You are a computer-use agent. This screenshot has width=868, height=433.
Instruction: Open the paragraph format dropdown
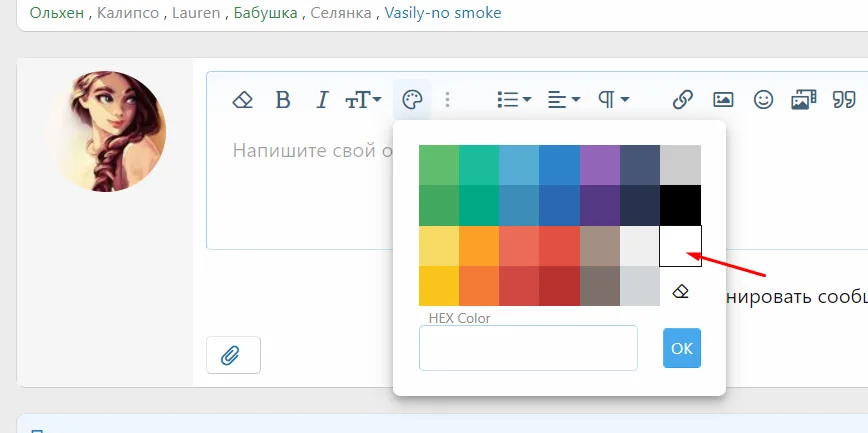point(613,100)
